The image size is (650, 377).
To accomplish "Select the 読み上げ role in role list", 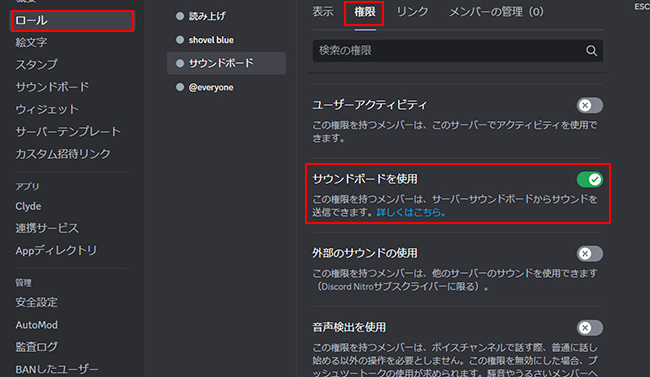I will click(226, 16).
